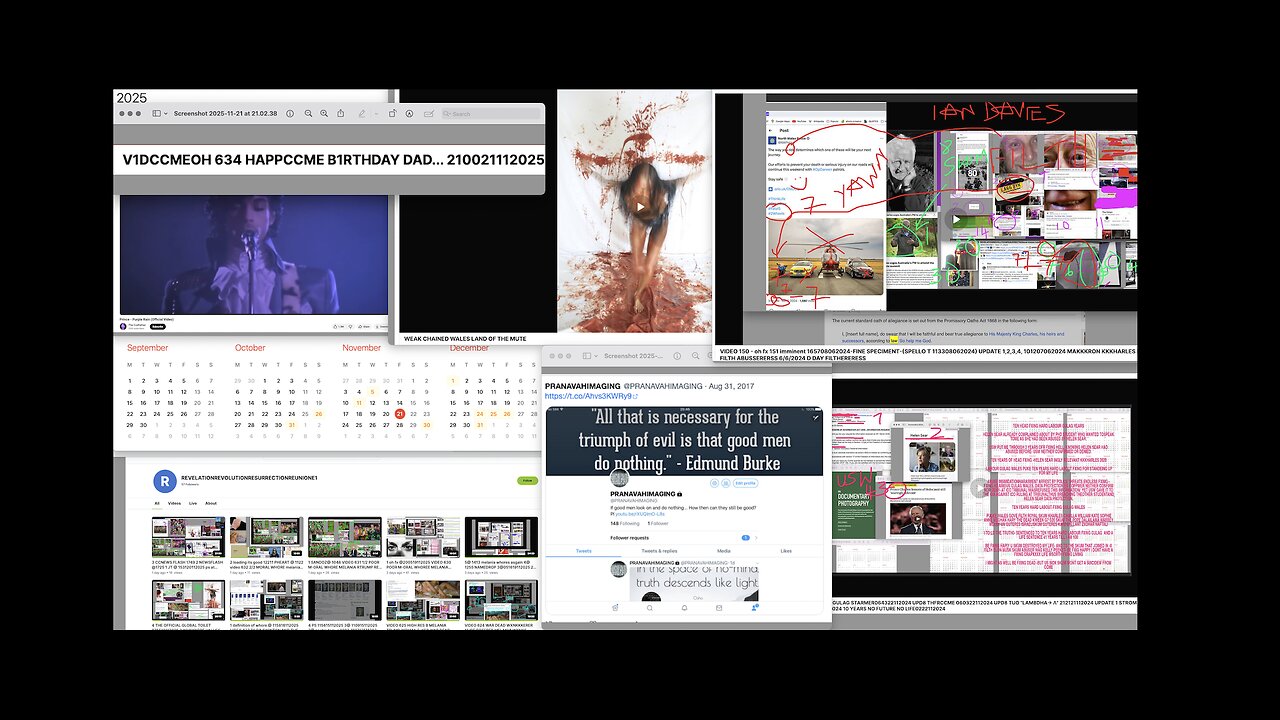This screenshot has height=720, width=1280.
Task: Open '1 SANDOZ@ 1046 VIDEO 631' video thumbnail
Action: click(x=344, y=537)
